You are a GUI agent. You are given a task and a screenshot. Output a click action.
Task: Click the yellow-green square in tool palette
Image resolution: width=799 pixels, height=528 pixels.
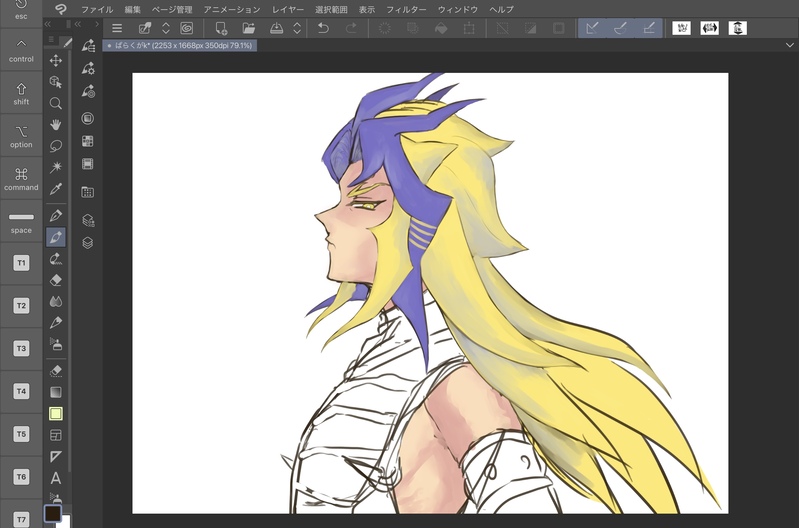tap(56, 413)
